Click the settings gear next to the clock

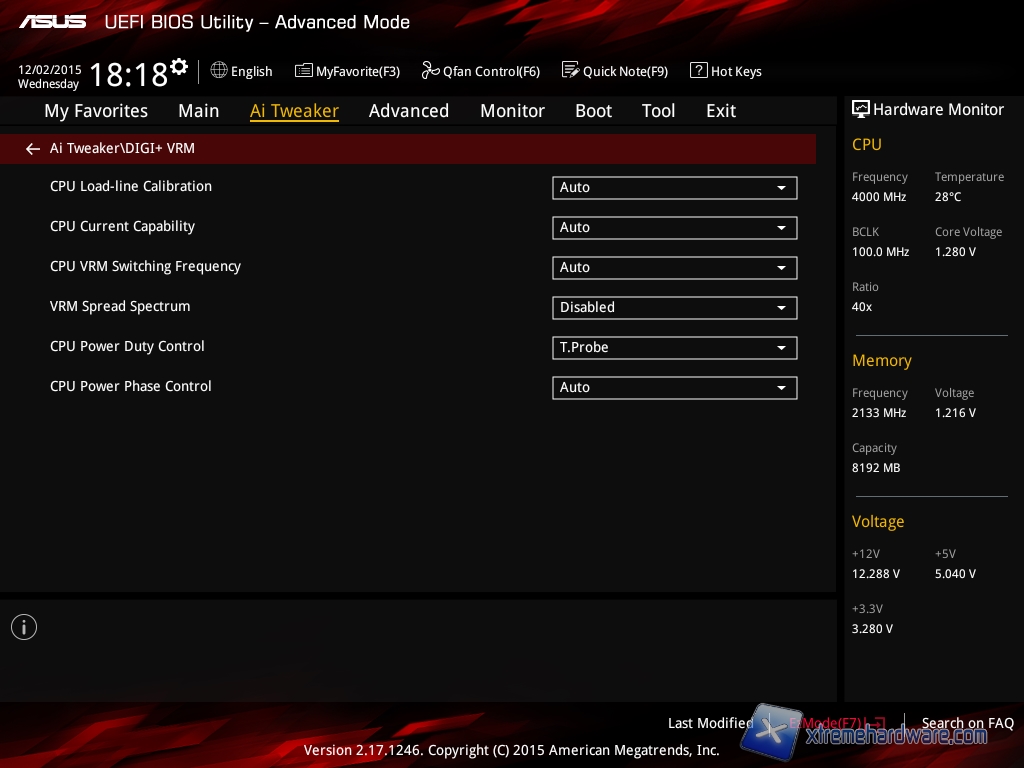pyautogui.click(x=179, y=67)
